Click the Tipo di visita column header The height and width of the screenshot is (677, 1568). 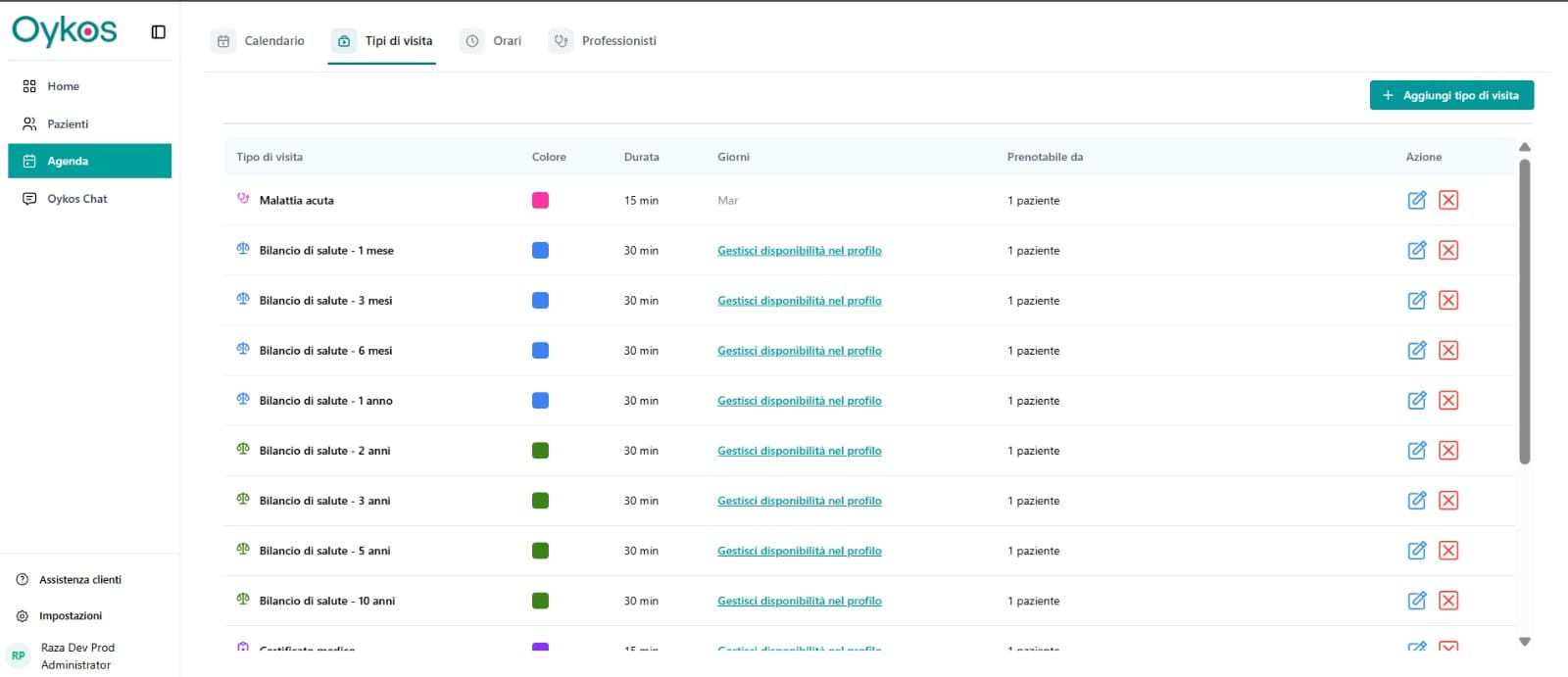269,157
